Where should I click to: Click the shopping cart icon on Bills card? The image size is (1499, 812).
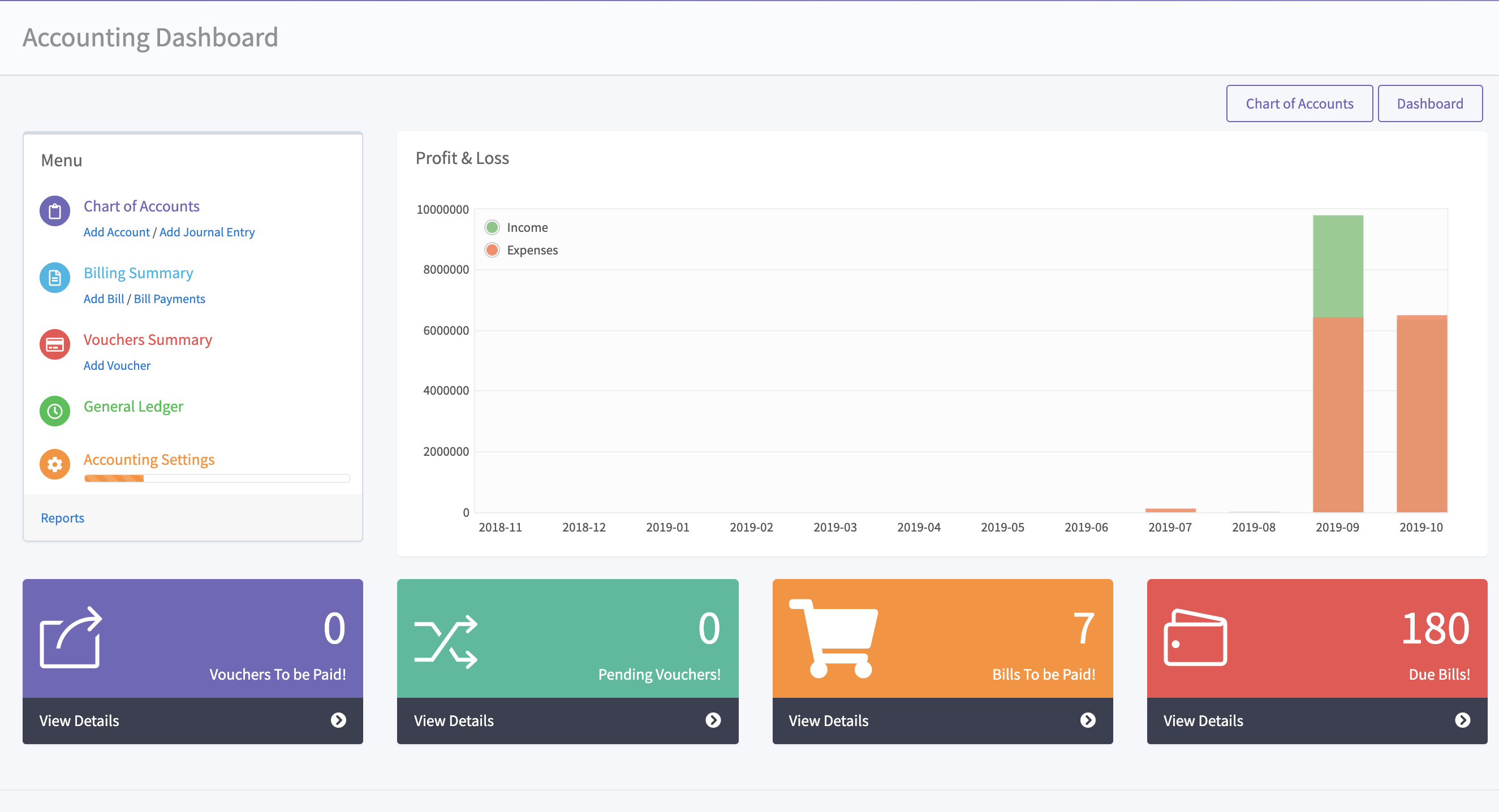833,638
